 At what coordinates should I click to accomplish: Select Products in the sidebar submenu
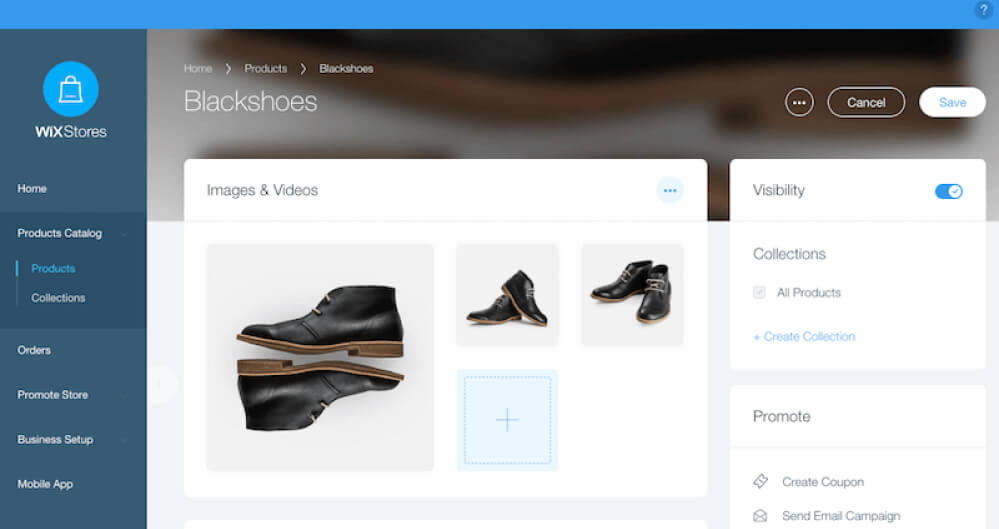tap(53, 268)
